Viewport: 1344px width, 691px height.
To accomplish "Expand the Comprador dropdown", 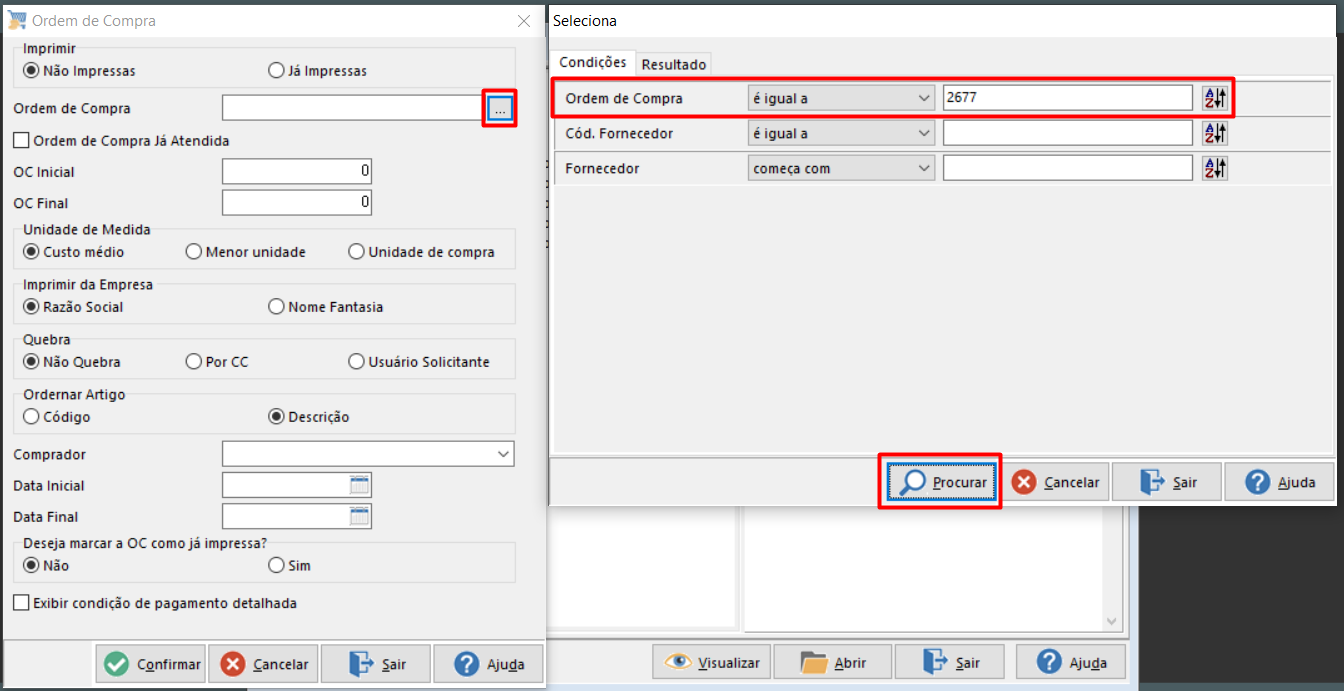I will click(x=502, y=455).
